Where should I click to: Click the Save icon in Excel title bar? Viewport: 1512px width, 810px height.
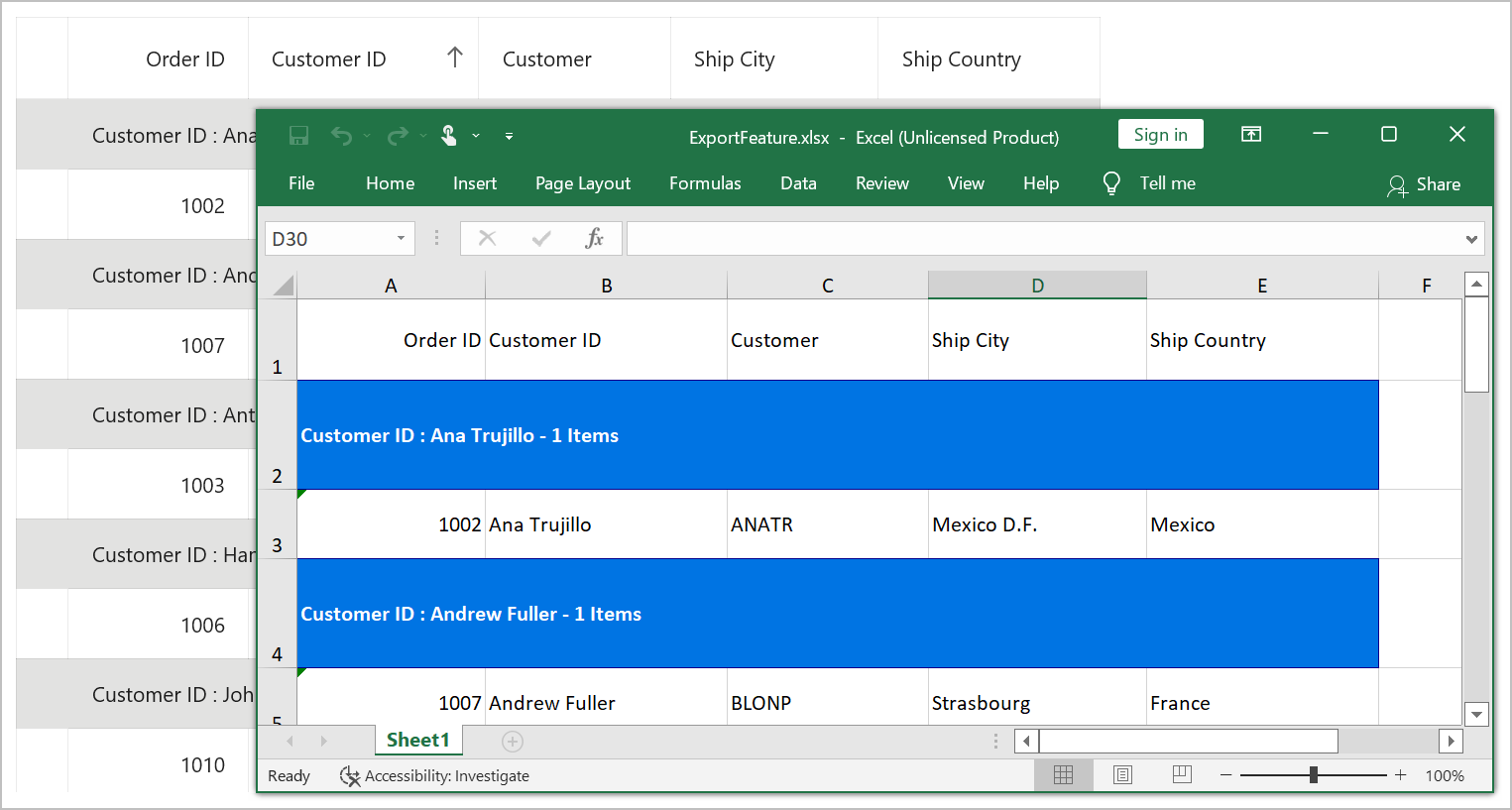coord(298,135)
